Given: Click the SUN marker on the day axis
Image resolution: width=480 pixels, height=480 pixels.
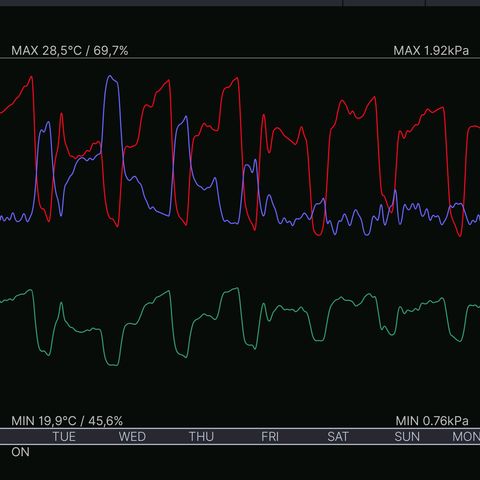Looking at the screenshot, I should click(x=407, y=437).
